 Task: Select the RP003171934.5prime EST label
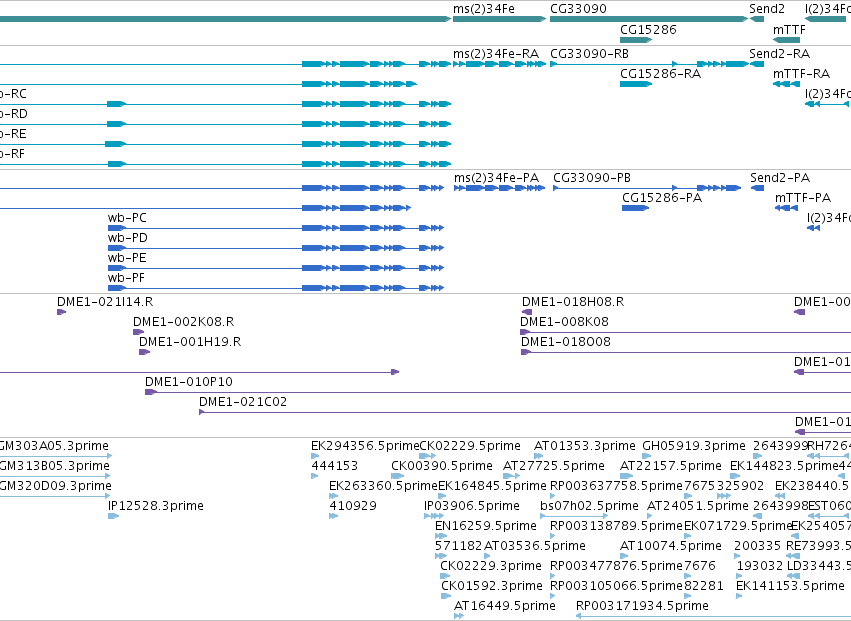click(642, 606)
